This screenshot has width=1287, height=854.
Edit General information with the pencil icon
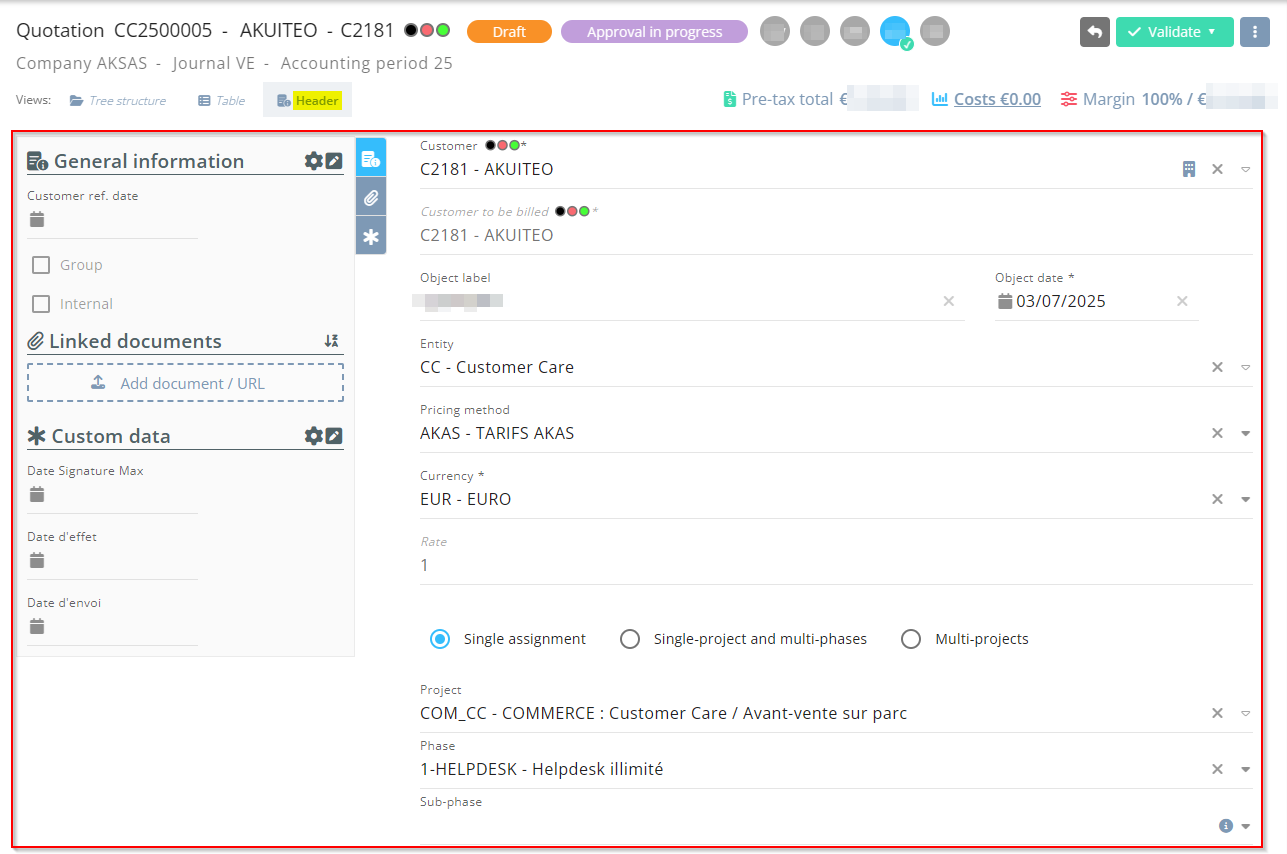[334, 161]
